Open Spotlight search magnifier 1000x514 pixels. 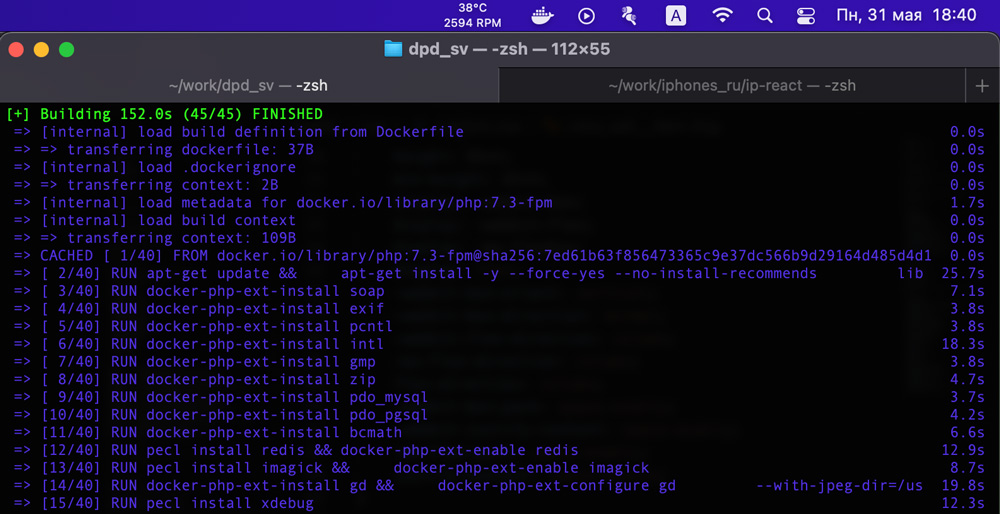point(765,15)
